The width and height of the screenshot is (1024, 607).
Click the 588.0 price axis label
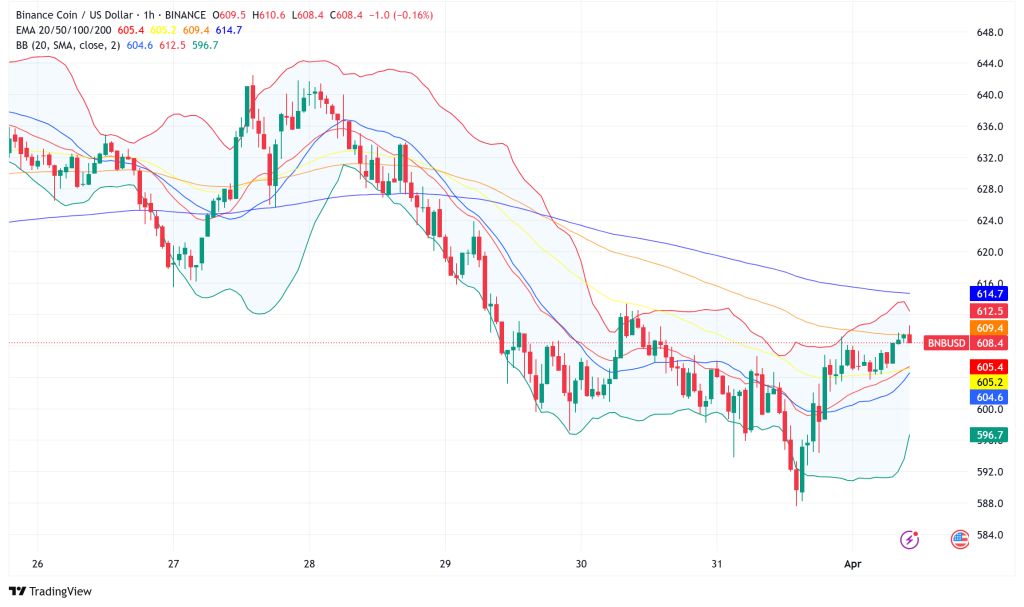click(989, 503)
